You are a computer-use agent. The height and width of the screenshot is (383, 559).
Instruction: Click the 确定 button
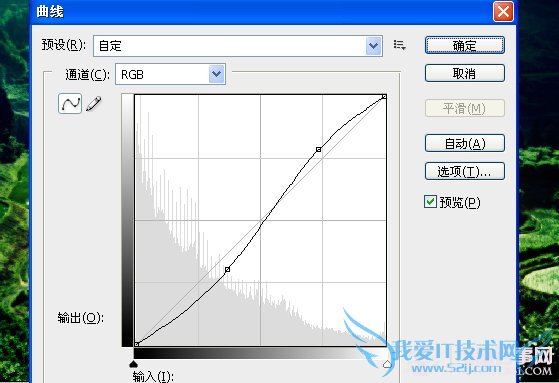[465, 45]
